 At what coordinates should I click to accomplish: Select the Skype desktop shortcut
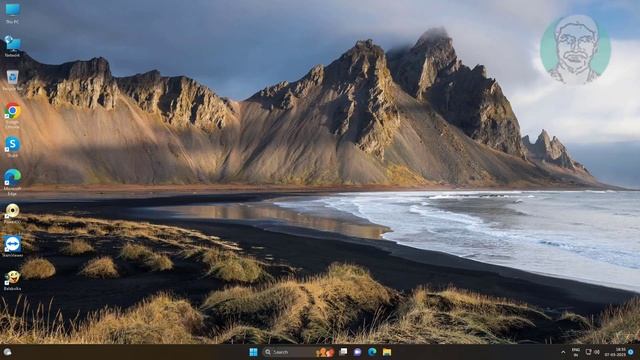[x=12, y=147]
